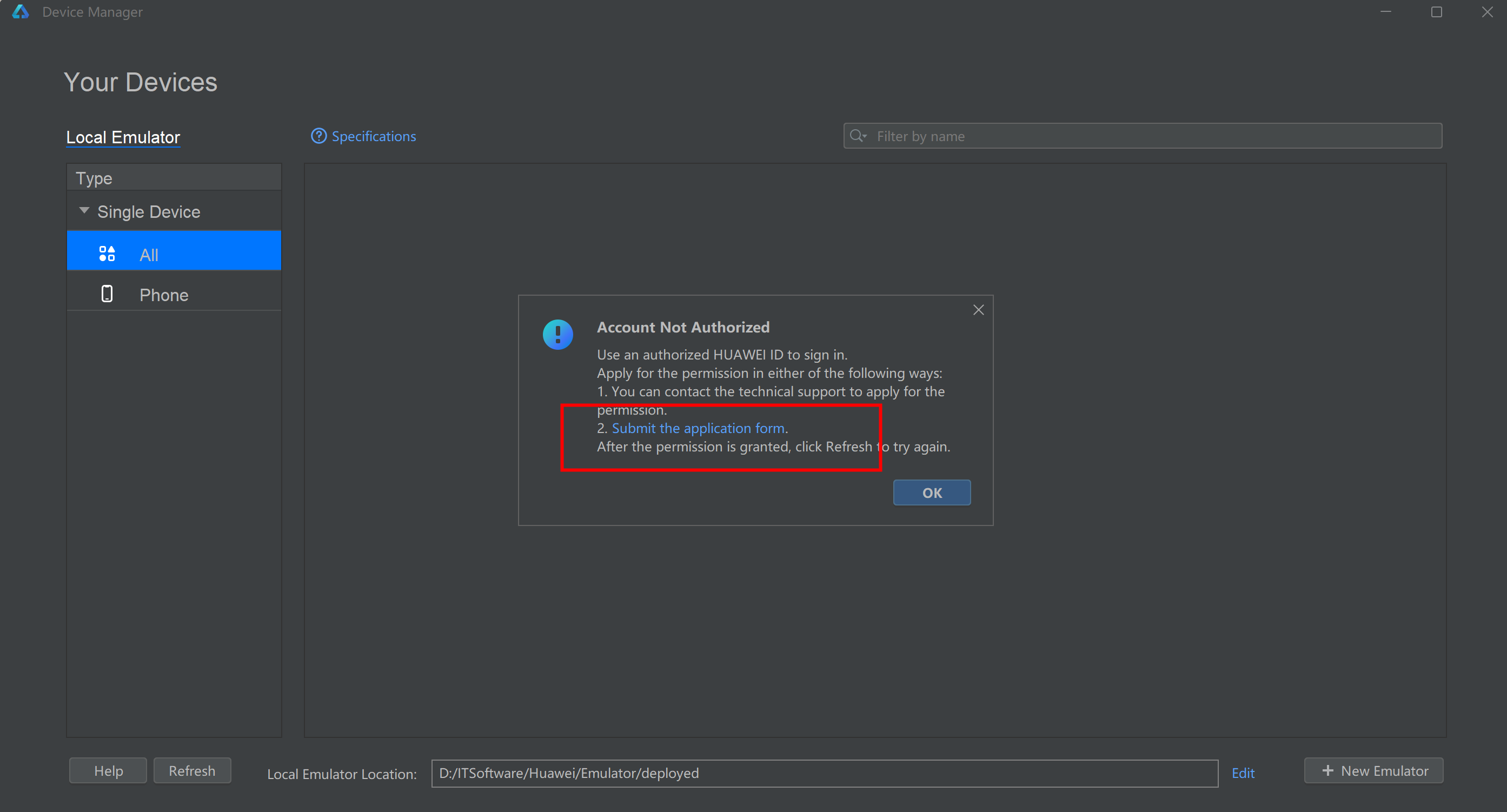
Task: Close the Account Not Authorized dialog
Action: click(x=978, y=310)
